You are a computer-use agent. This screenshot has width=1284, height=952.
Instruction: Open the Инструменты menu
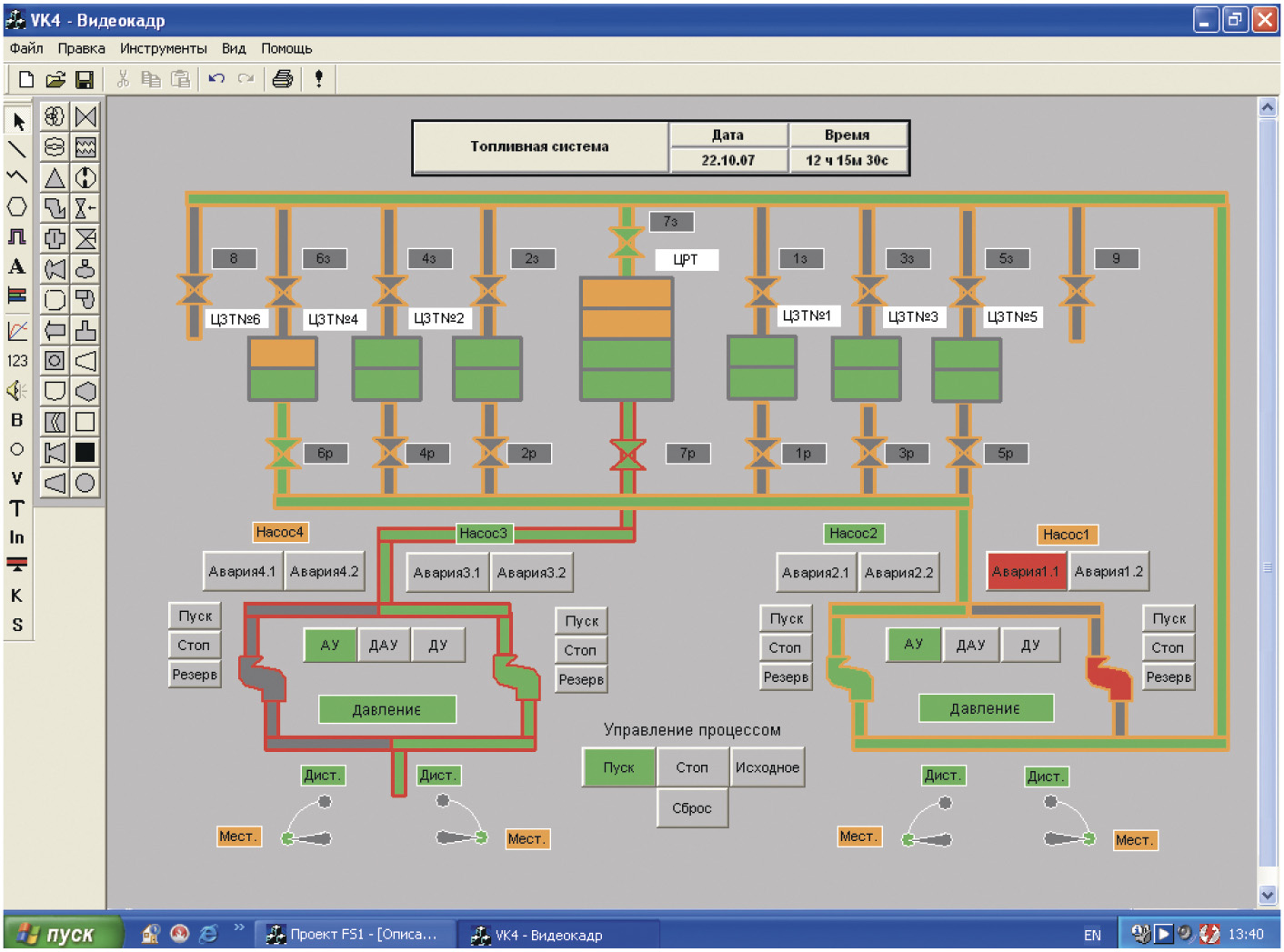163,48
